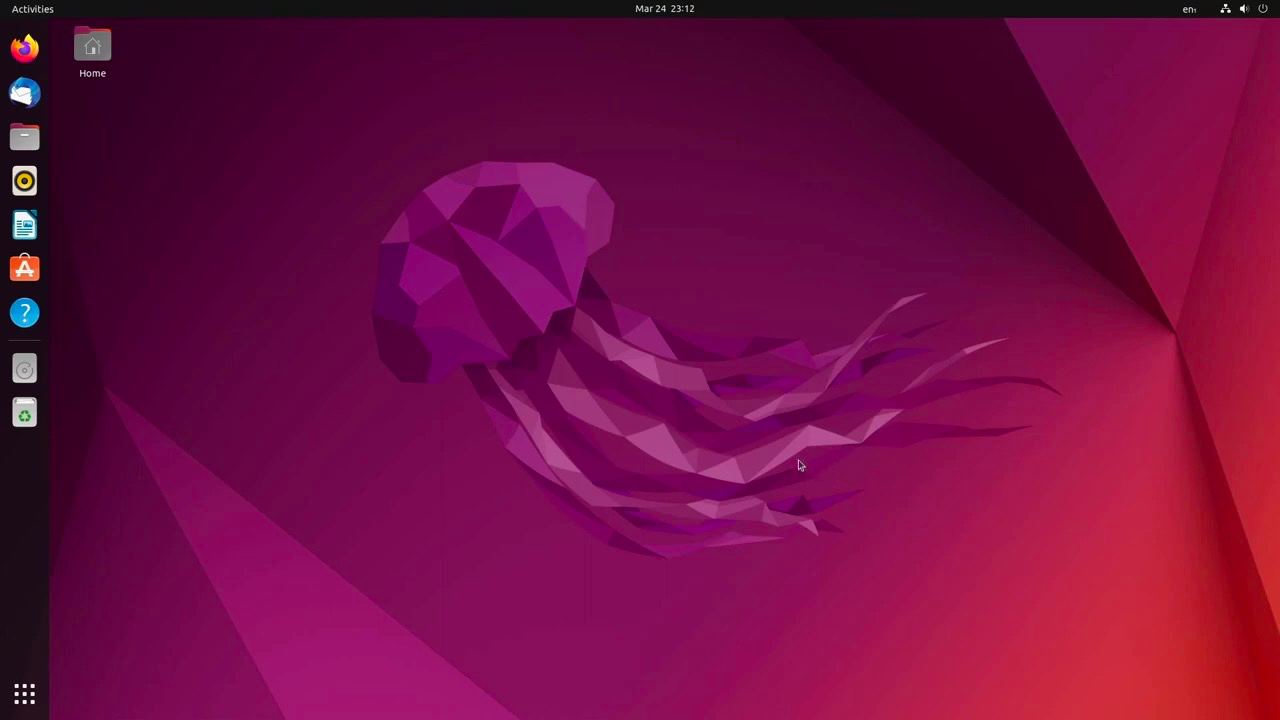Open the Activities overview
This screenshot has width=1280, height=720.
(33, 9)
